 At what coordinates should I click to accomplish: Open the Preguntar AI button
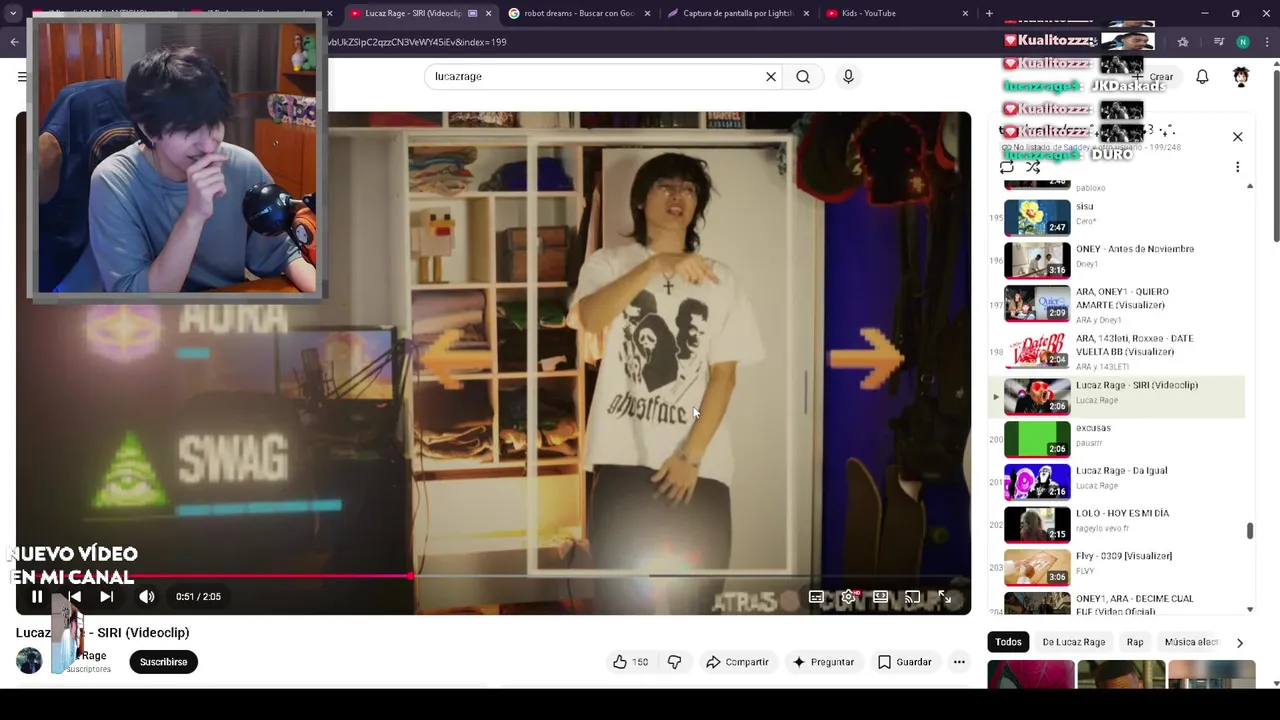click(823, 662)
